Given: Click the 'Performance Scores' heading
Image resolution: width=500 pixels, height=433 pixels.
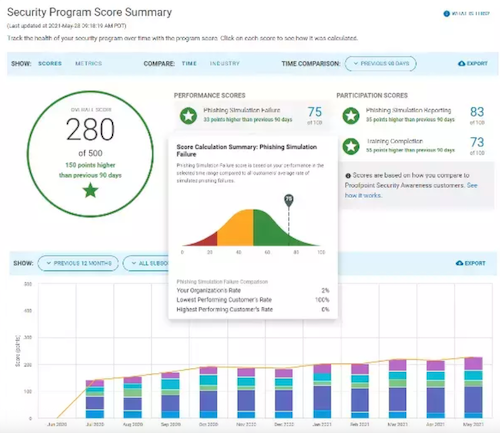Looking at the screenshot, I should [209, 95].
